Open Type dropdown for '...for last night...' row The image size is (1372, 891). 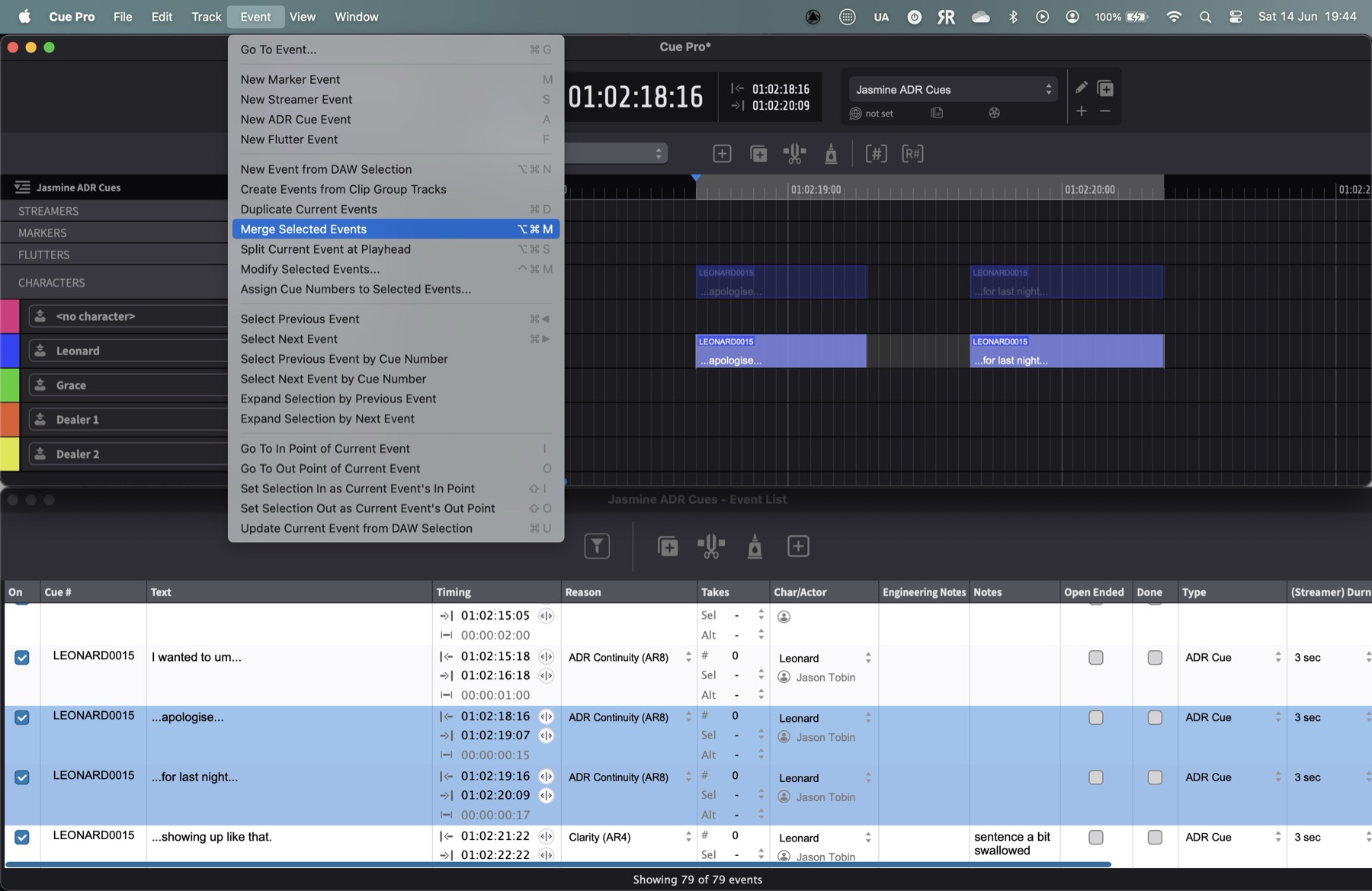1232,777
